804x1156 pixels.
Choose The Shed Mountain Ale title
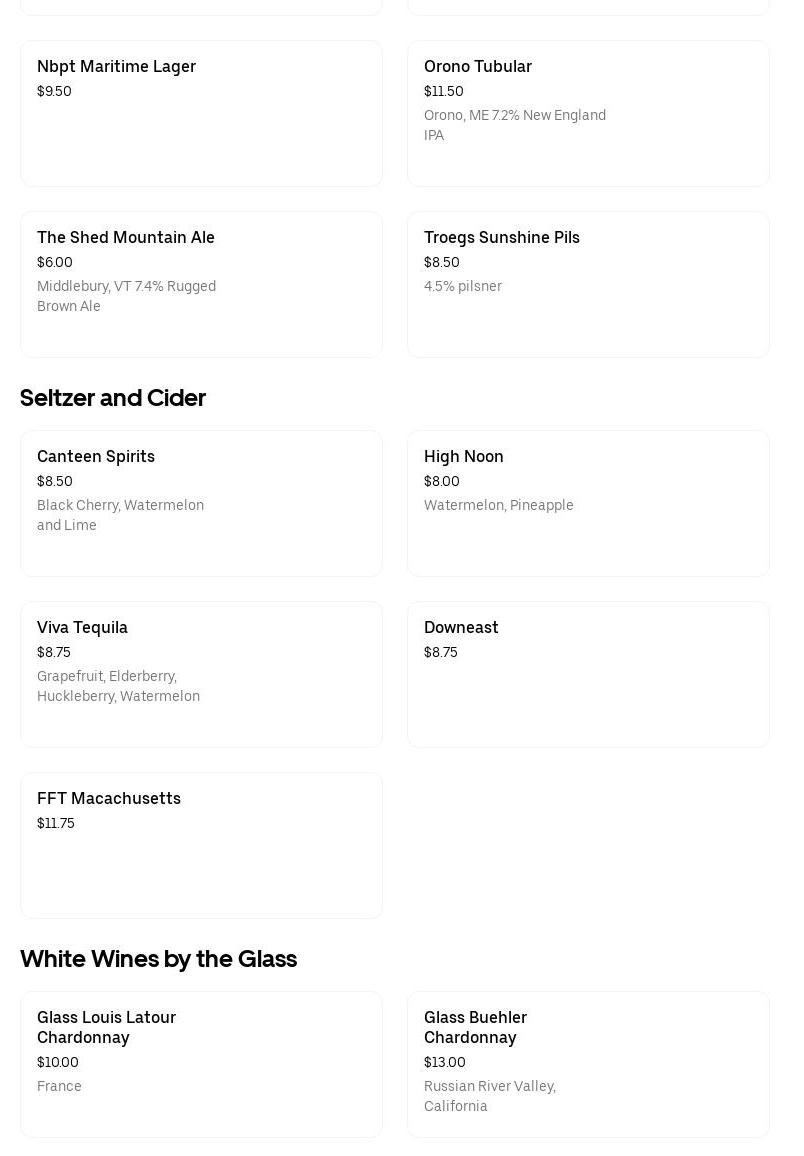tap(126, 237)
